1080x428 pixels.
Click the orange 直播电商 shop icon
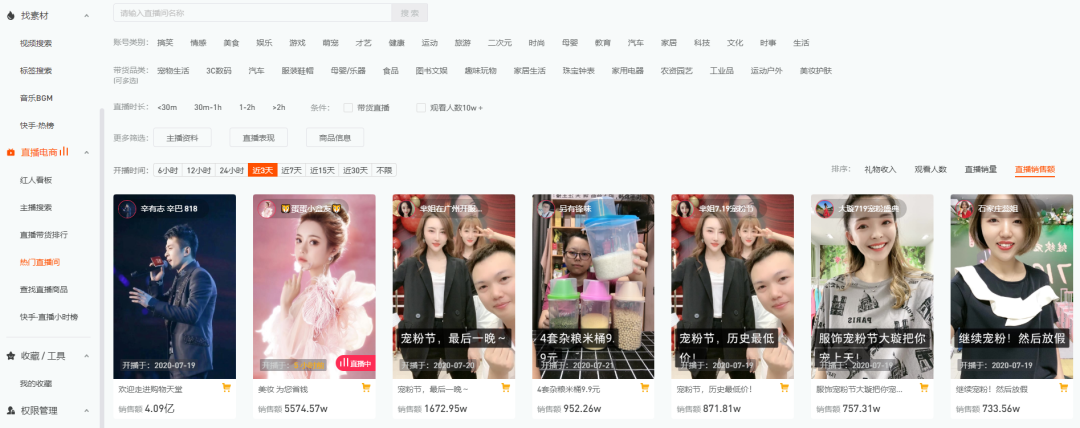pyautogui.click(x=10, y=152)
